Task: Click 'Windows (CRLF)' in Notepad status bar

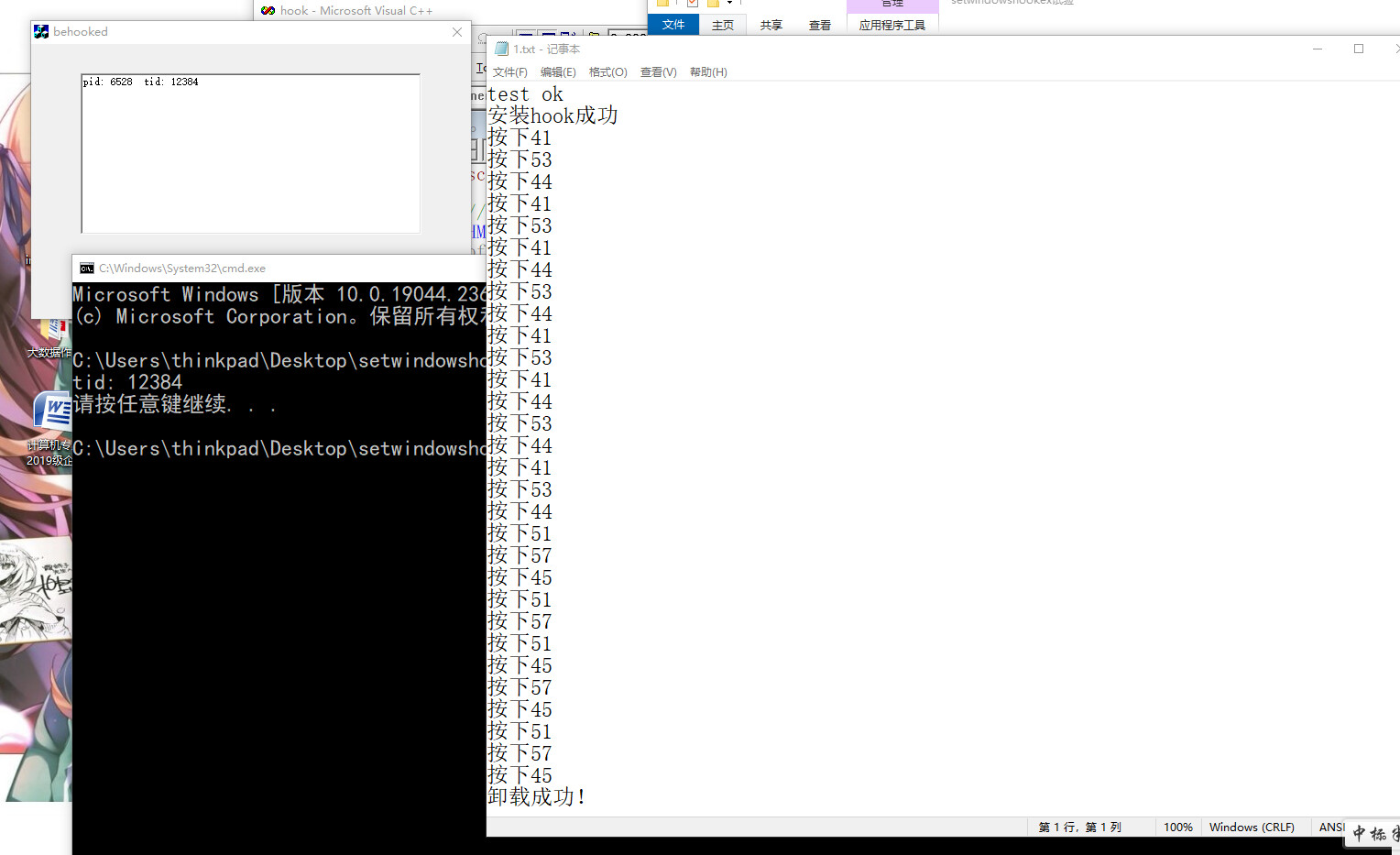Action: (1252, 828)
